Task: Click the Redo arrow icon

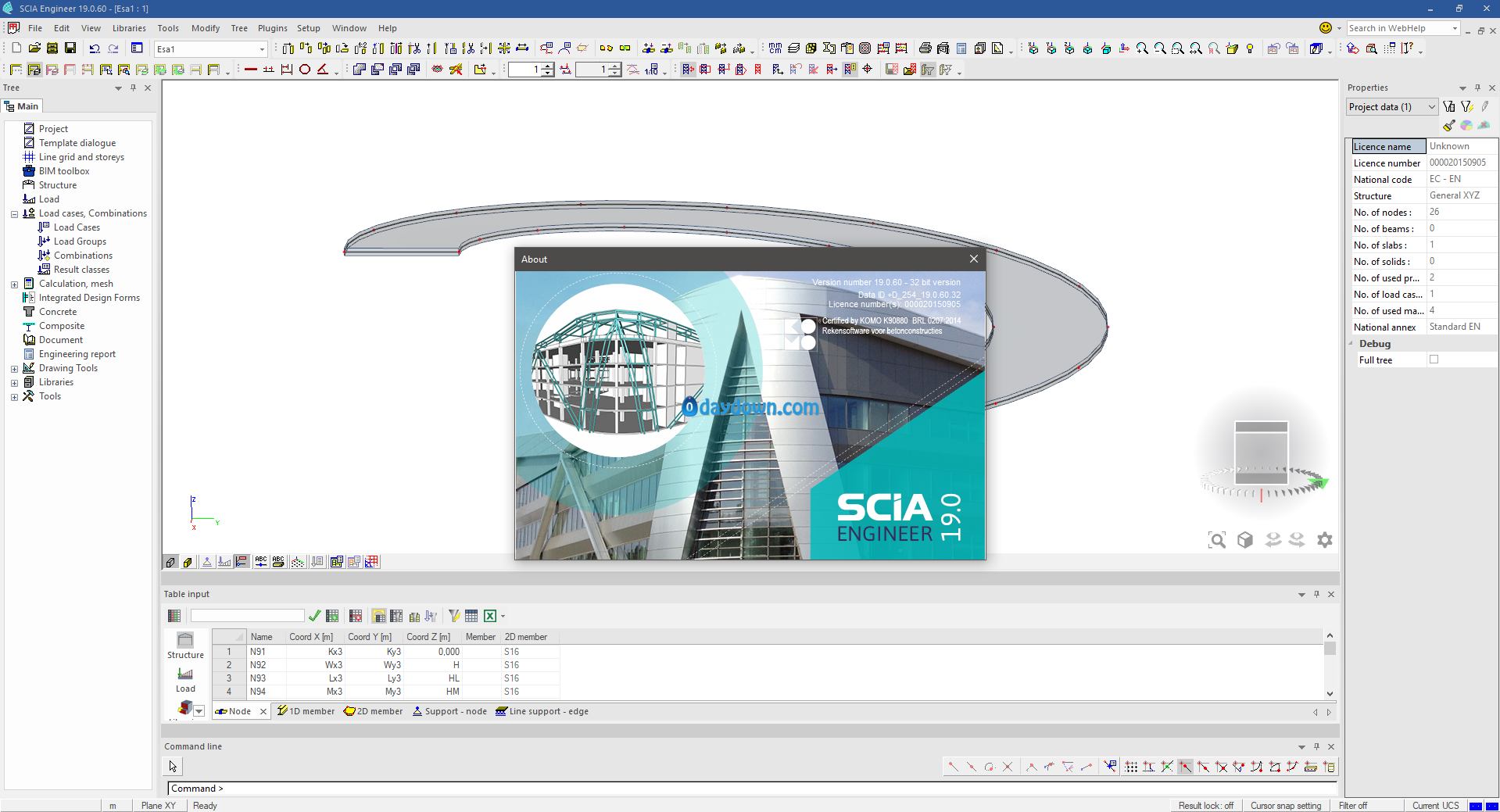Action: [113, 48]
